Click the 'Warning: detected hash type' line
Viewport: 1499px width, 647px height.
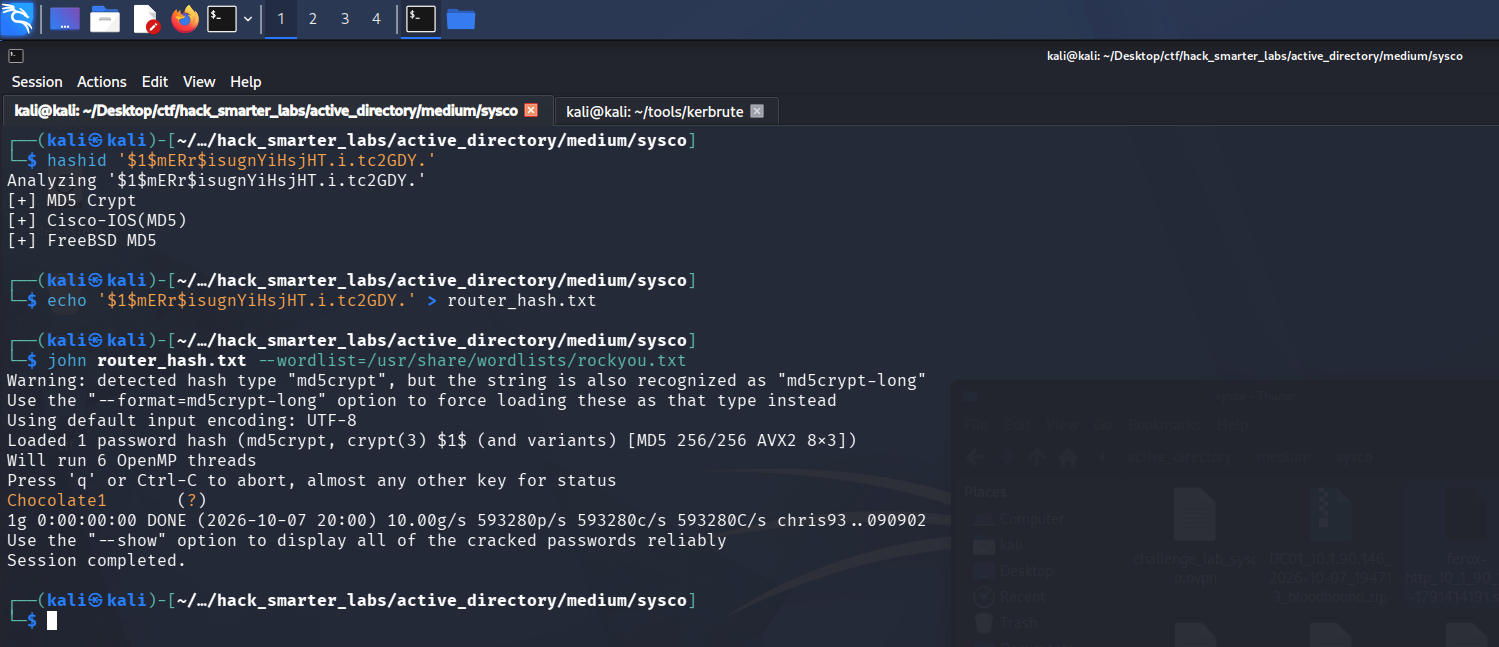click(x=467, y=380)
